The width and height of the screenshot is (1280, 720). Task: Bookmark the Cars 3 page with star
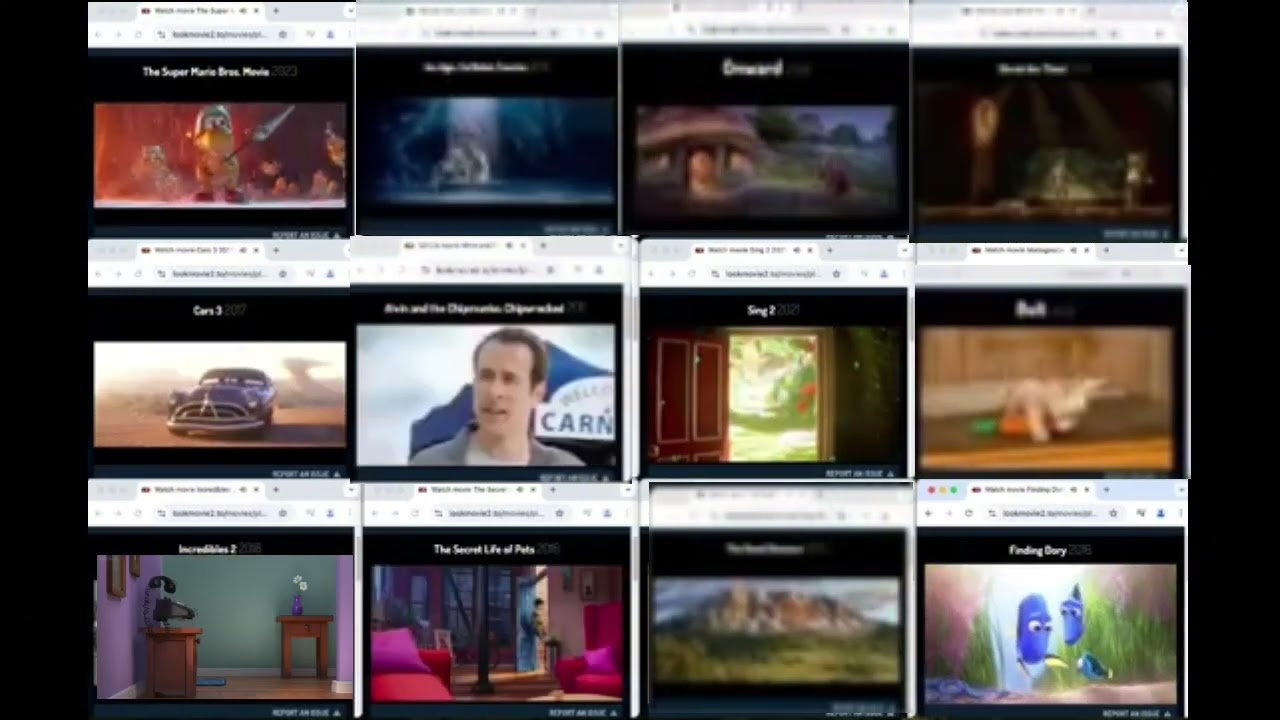click(x=283, y=273)
